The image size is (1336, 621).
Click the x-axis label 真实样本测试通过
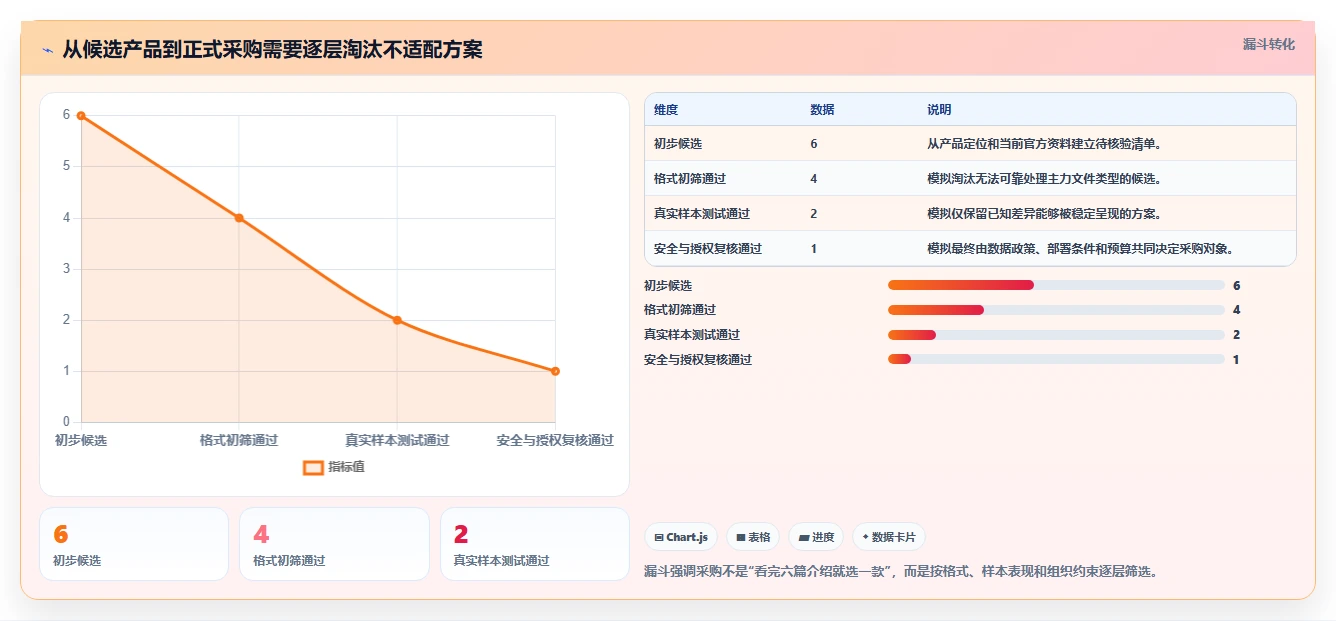pos(397,440)
